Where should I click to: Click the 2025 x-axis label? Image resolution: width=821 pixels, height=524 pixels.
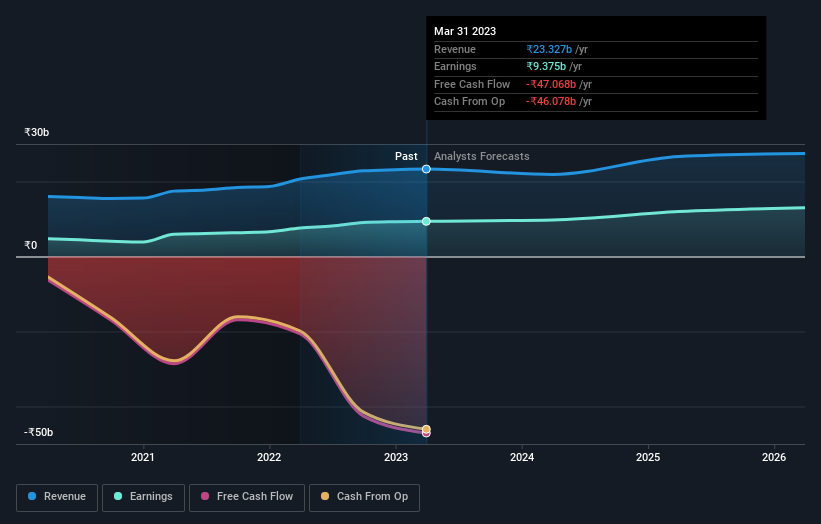(x=648, y=458)
